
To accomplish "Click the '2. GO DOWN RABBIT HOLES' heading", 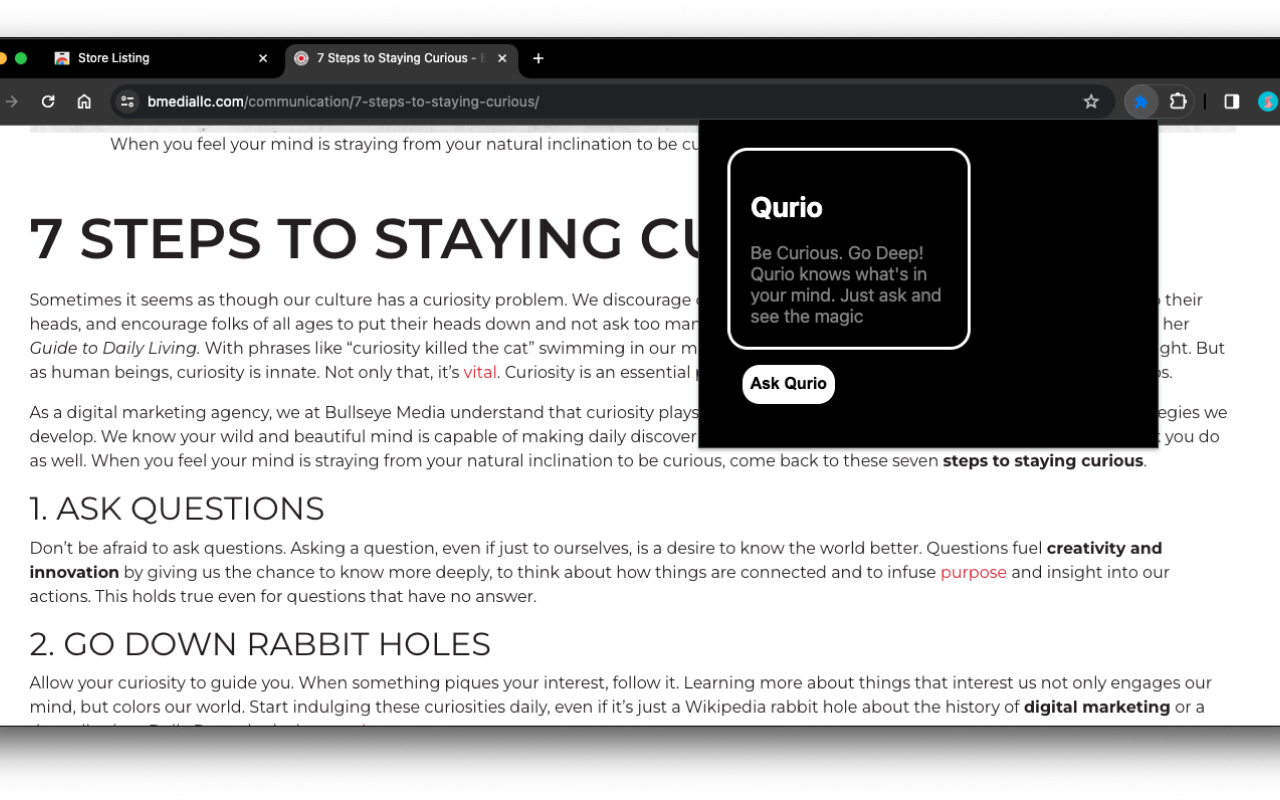I will (260, 644).
